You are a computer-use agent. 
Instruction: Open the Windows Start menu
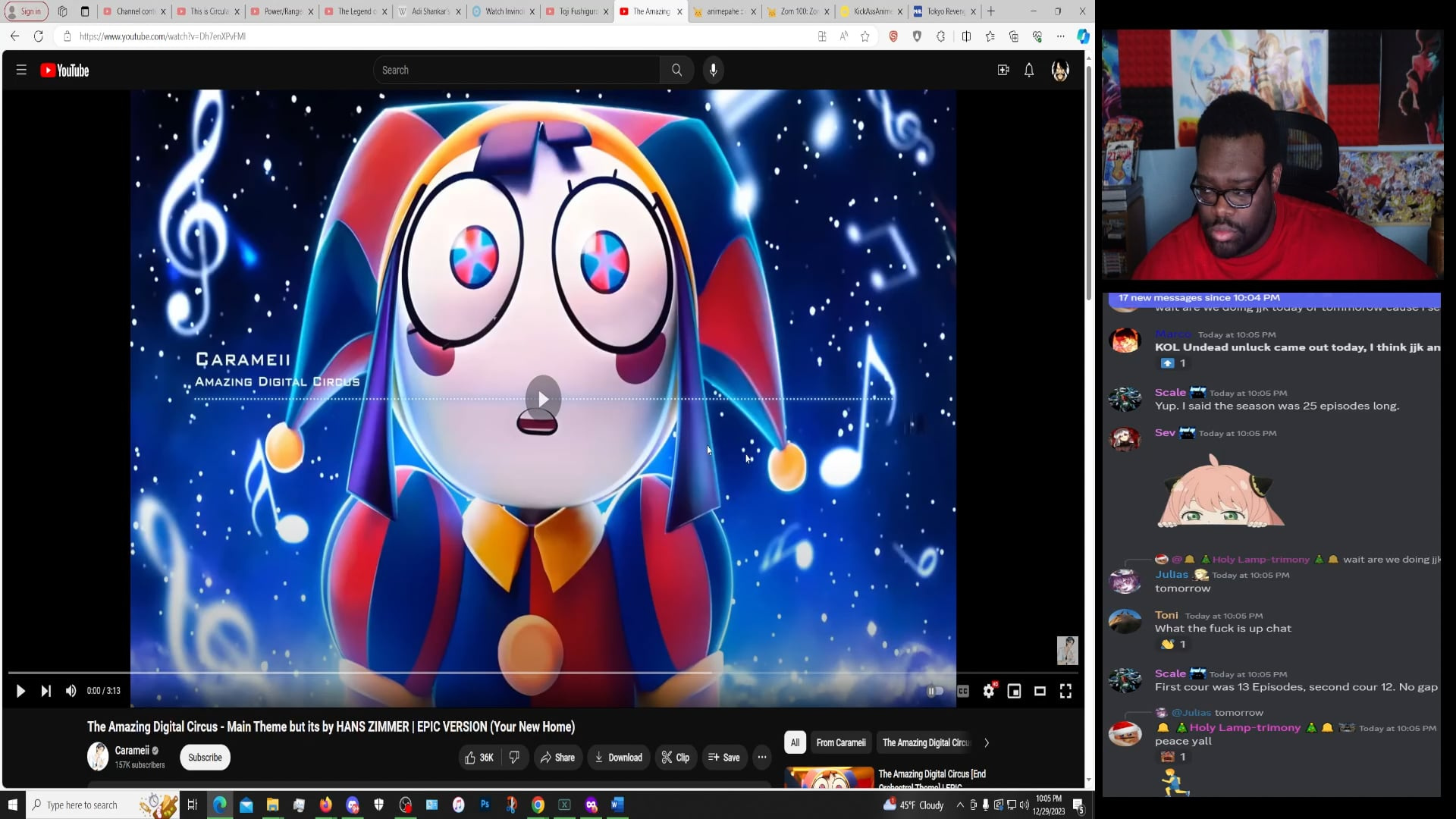13,805
